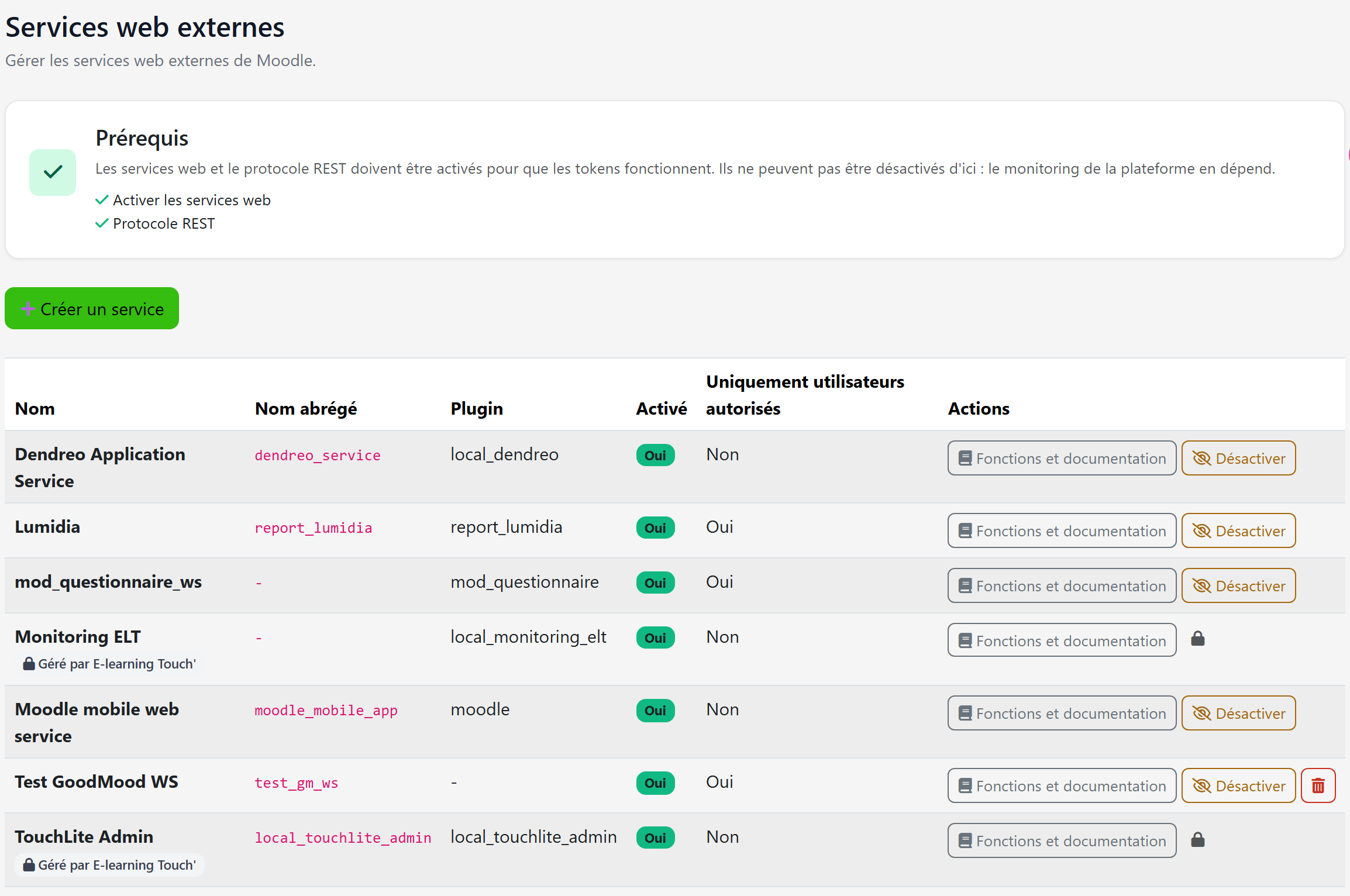Click the Services web externes page title
The width and height of the screenshot is (1350, 896).
click(145, 27)
